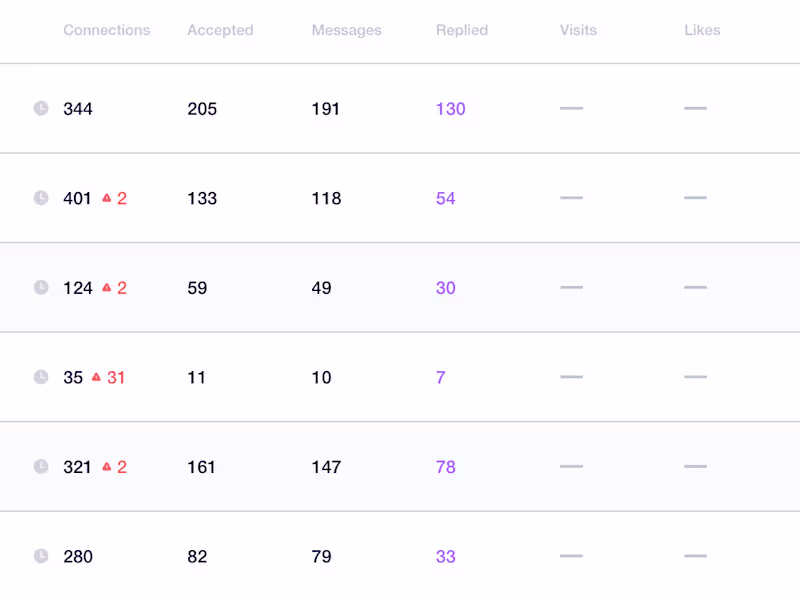Image resolution: width=800 pixels, height=600 pixels.
Task: Open the purple 78 replied count
Action: coord(445,467)
